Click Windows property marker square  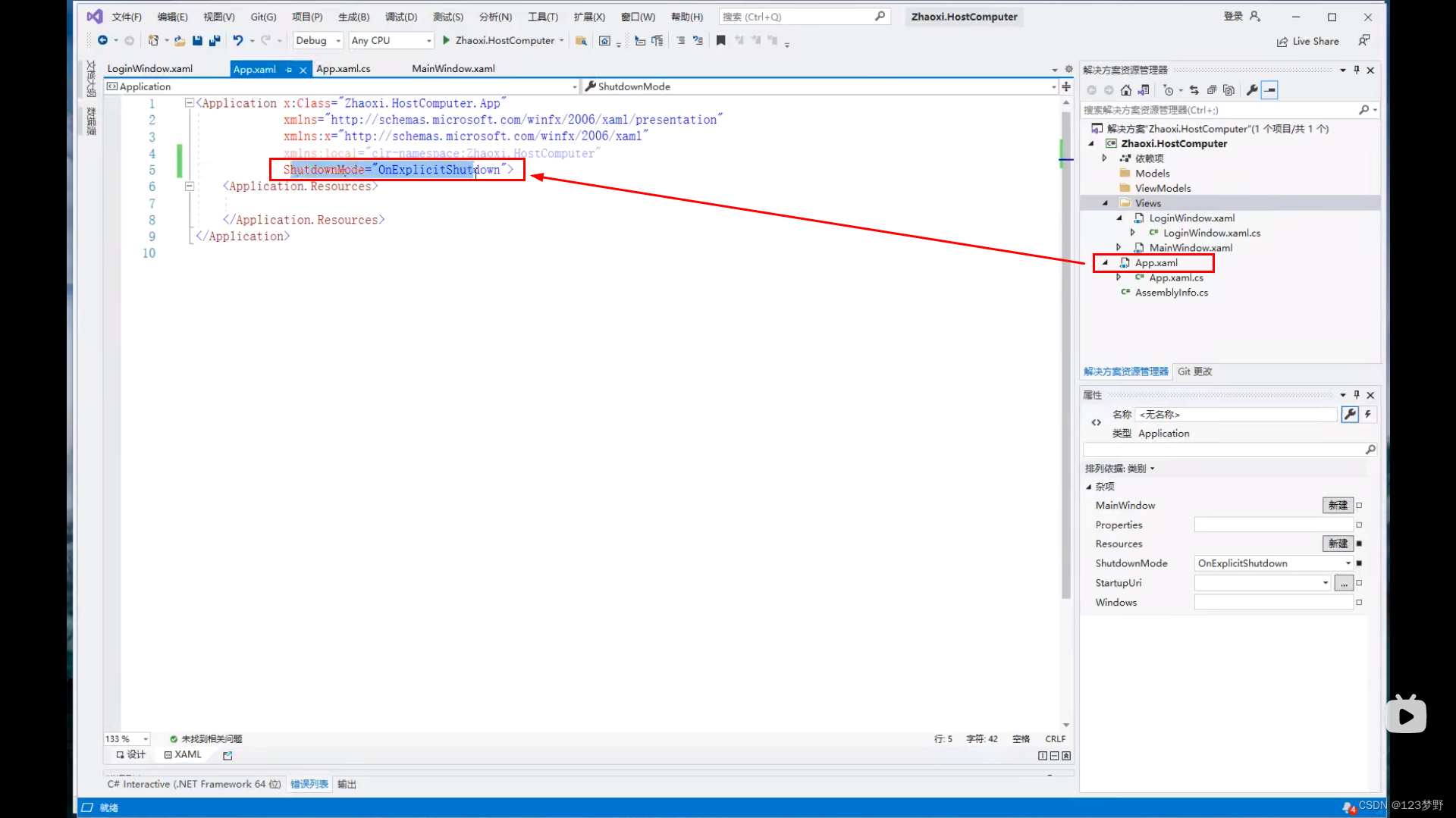[1359, 603]
